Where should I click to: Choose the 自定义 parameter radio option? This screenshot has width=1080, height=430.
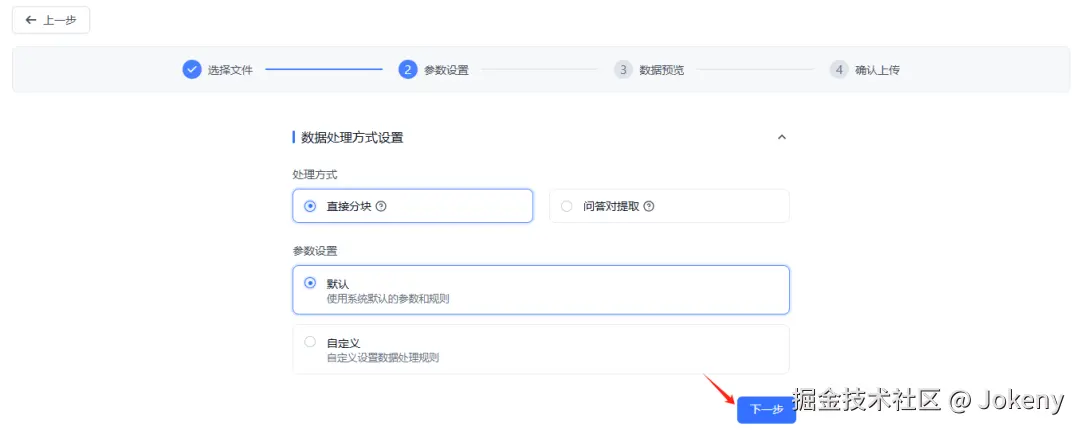pyautogui.click(x=310, y=342)
